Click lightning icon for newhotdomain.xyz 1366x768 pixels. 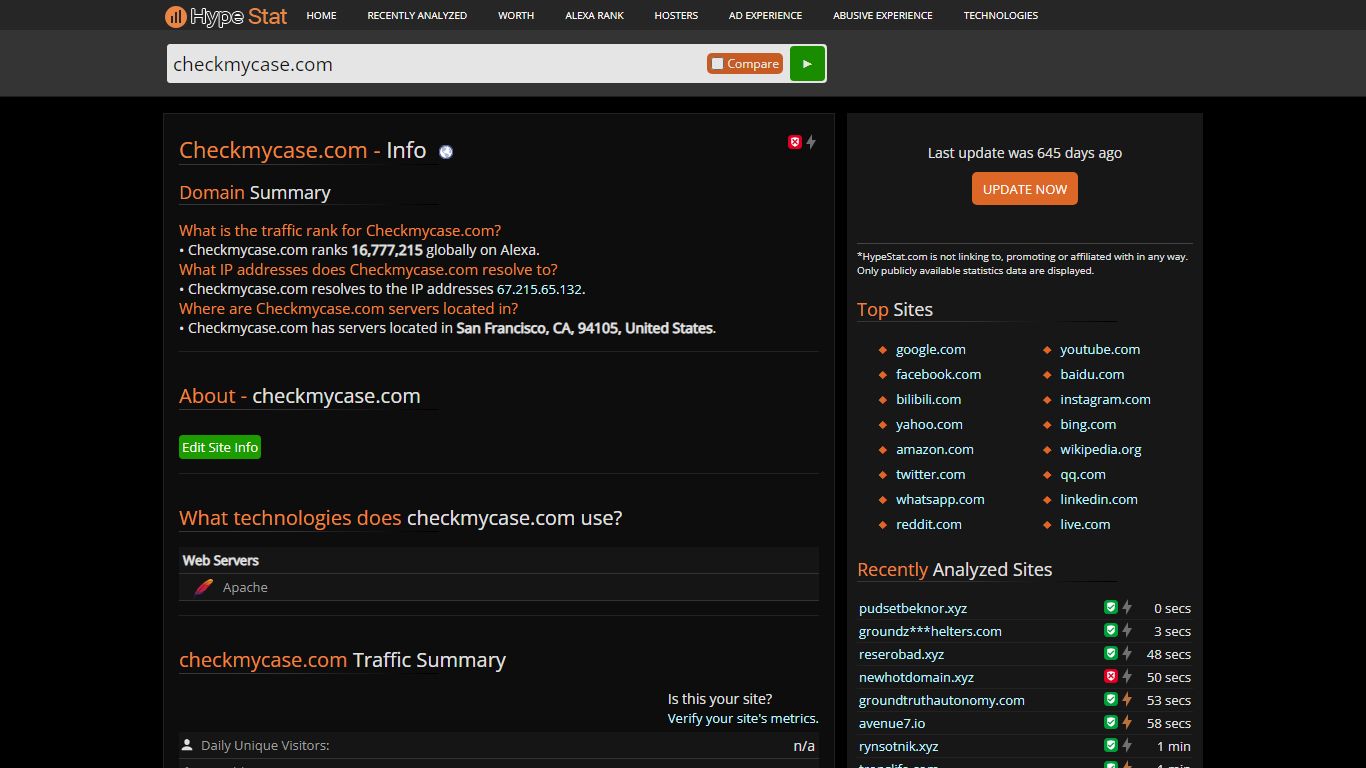click(1127, 676)
